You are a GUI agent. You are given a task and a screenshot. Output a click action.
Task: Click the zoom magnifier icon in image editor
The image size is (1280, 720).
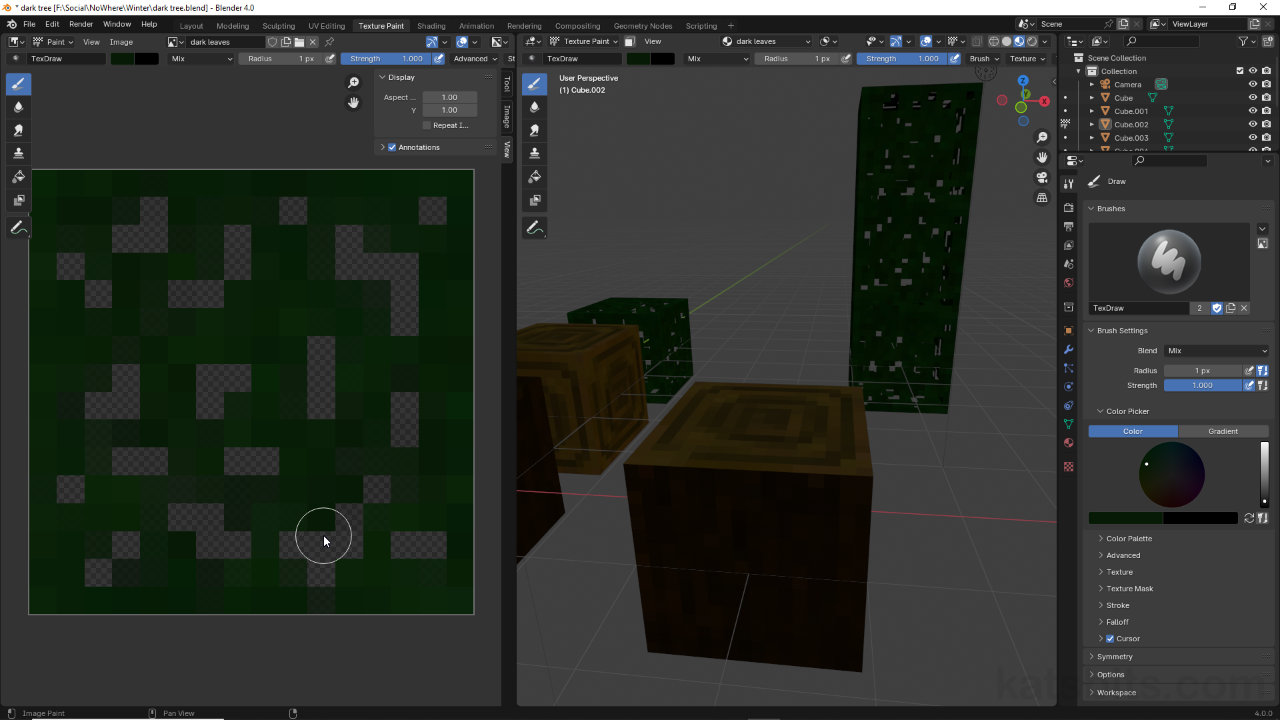[x=353, y=83]
